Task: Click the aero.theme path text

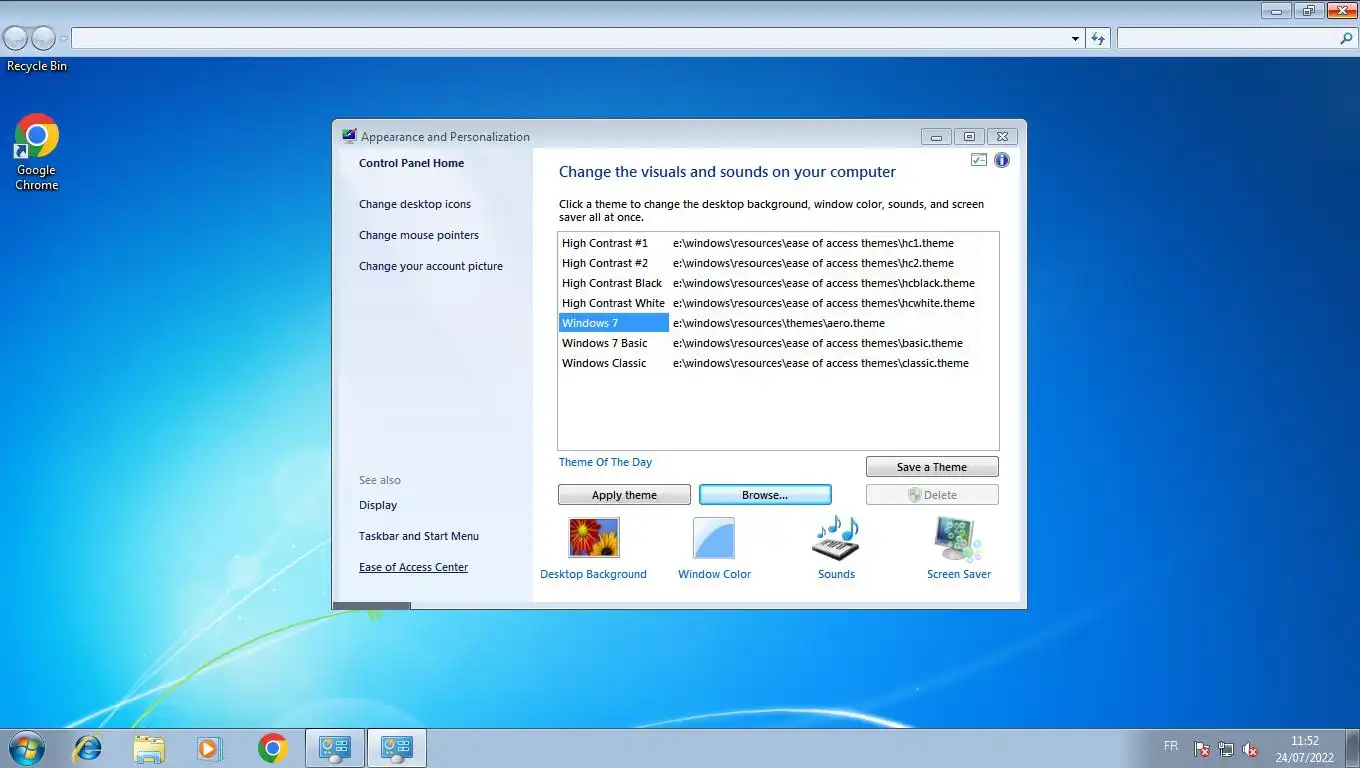Action: [779, 323]
